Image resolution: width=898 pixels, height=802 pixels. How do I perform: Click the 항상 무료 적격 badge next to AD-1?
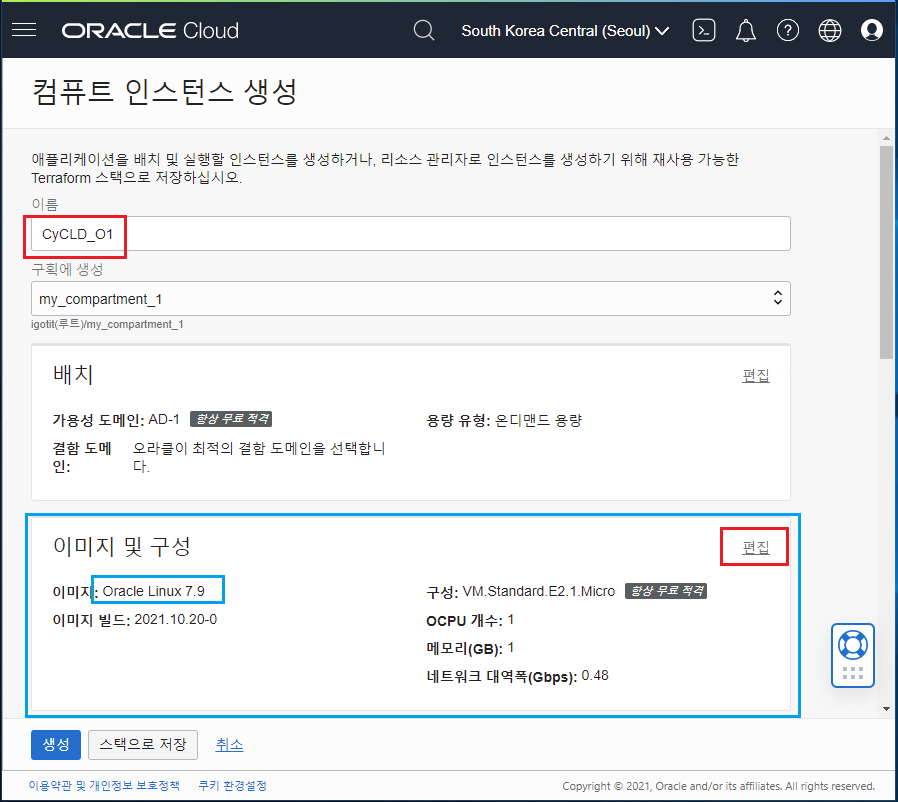click(231, 419)
